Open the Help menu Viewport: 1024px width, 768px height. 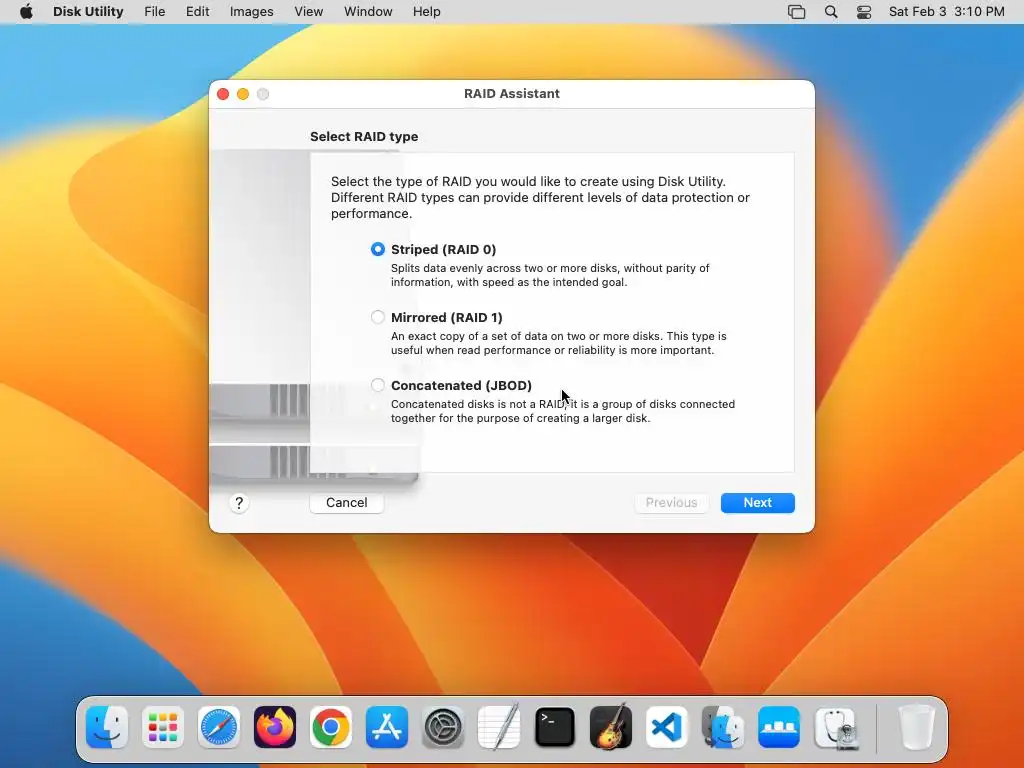[426, 12]
